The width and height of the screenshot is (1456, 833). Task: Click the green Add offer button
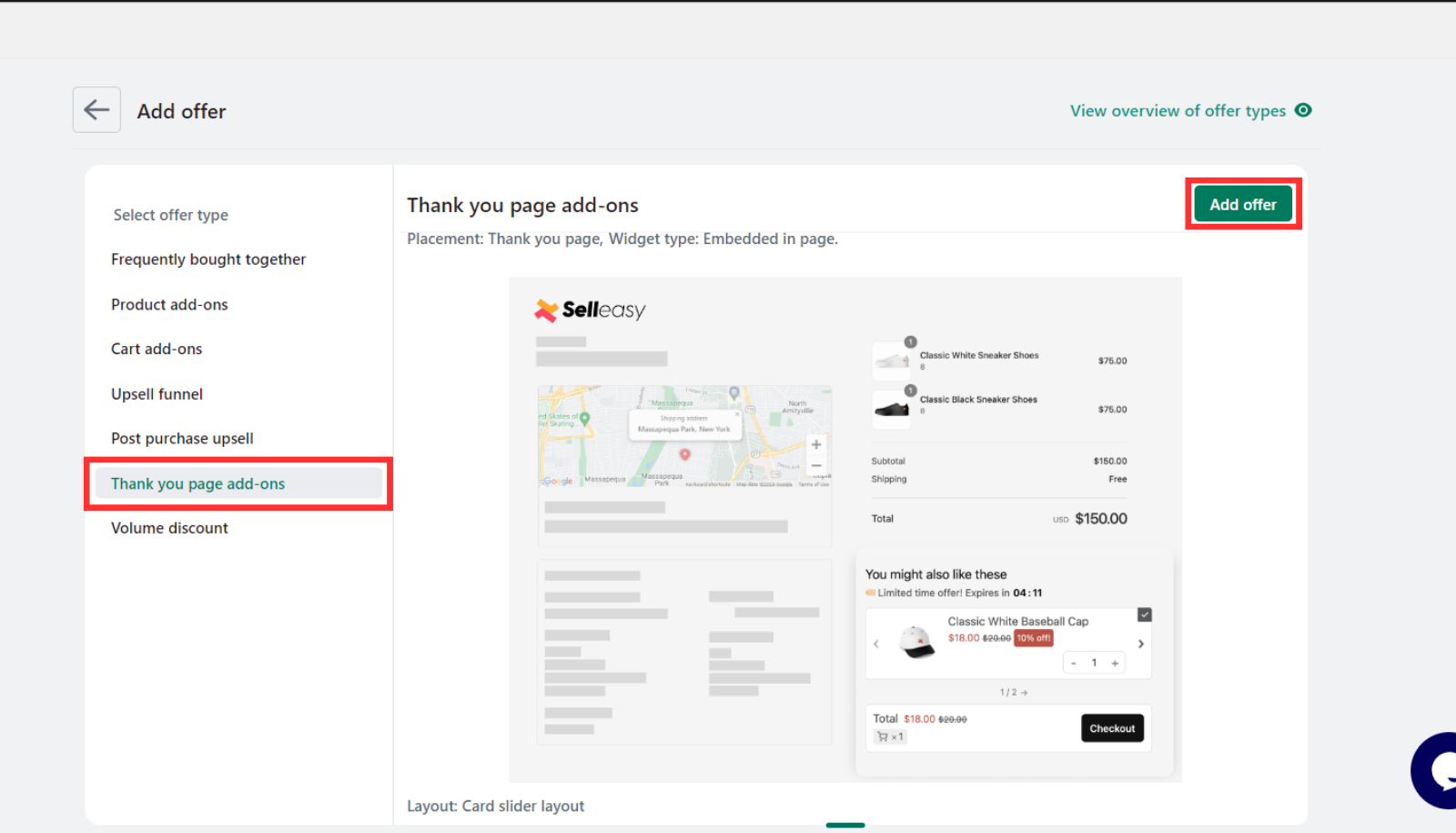[1243, 204]
